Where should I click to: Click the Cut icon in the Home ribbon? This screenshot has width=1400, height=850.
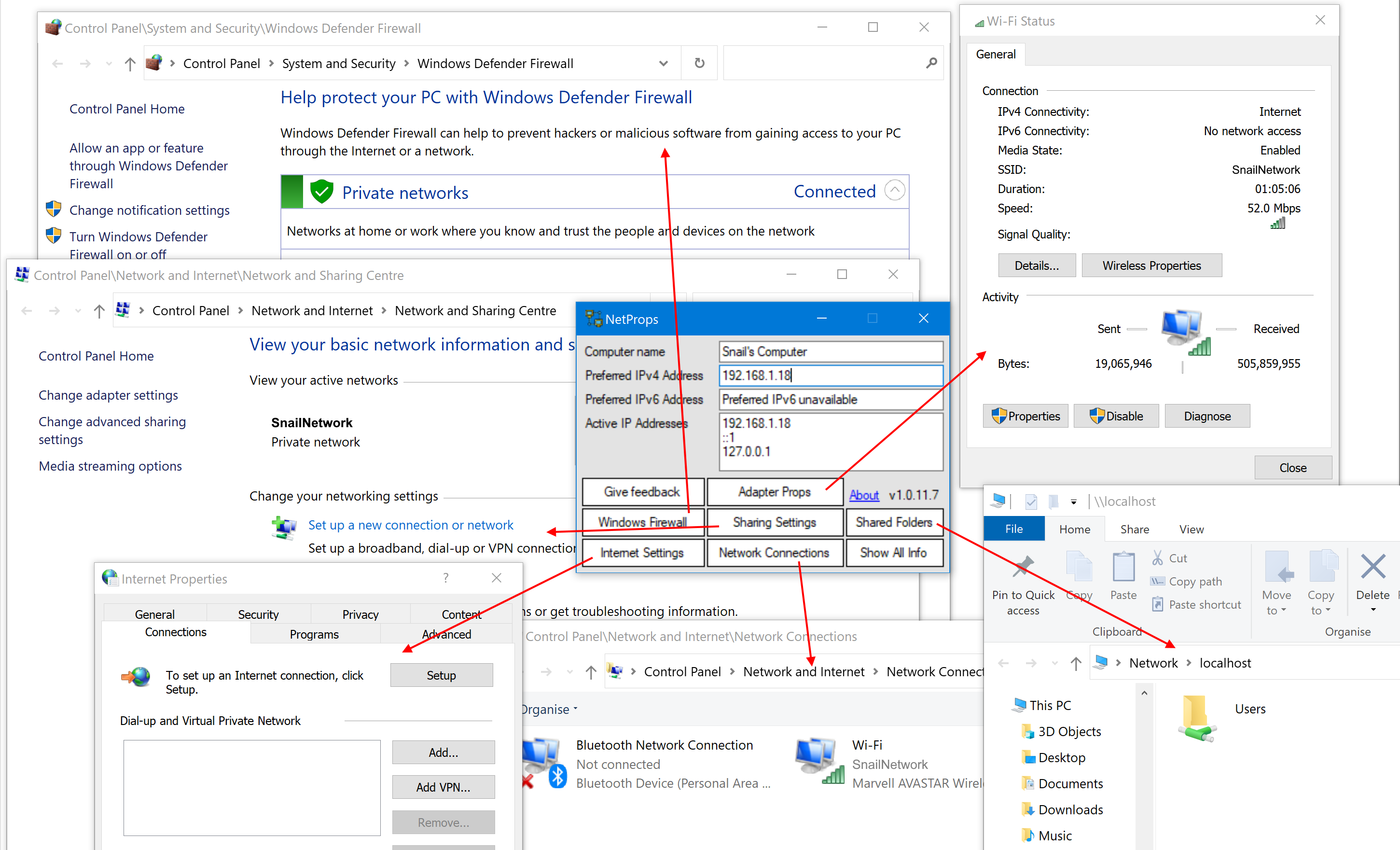[1158, 558]
